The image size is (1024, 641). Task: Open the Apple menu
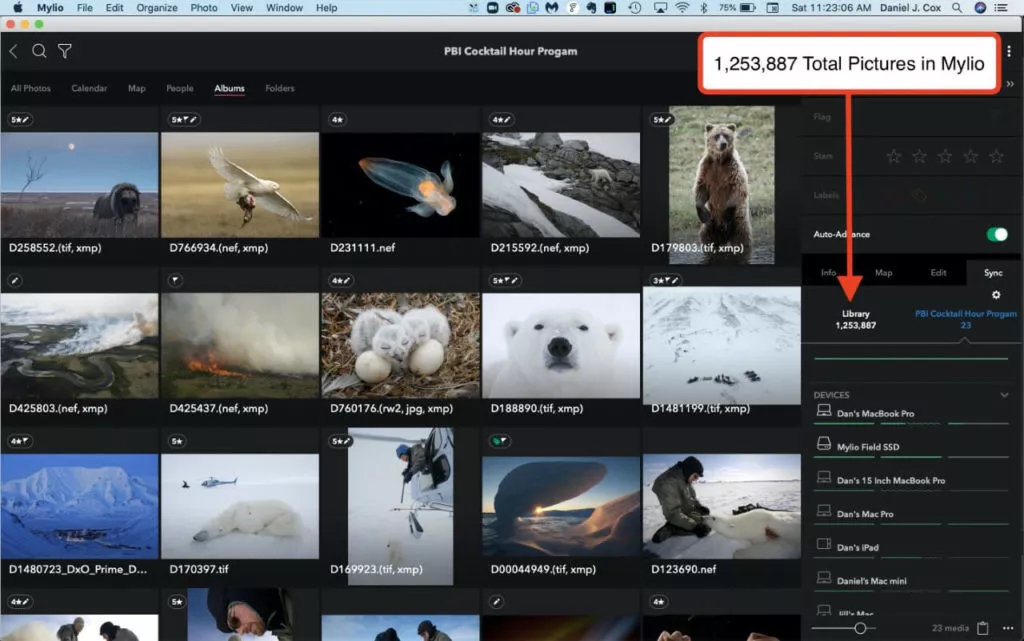(x=18, y=8)
